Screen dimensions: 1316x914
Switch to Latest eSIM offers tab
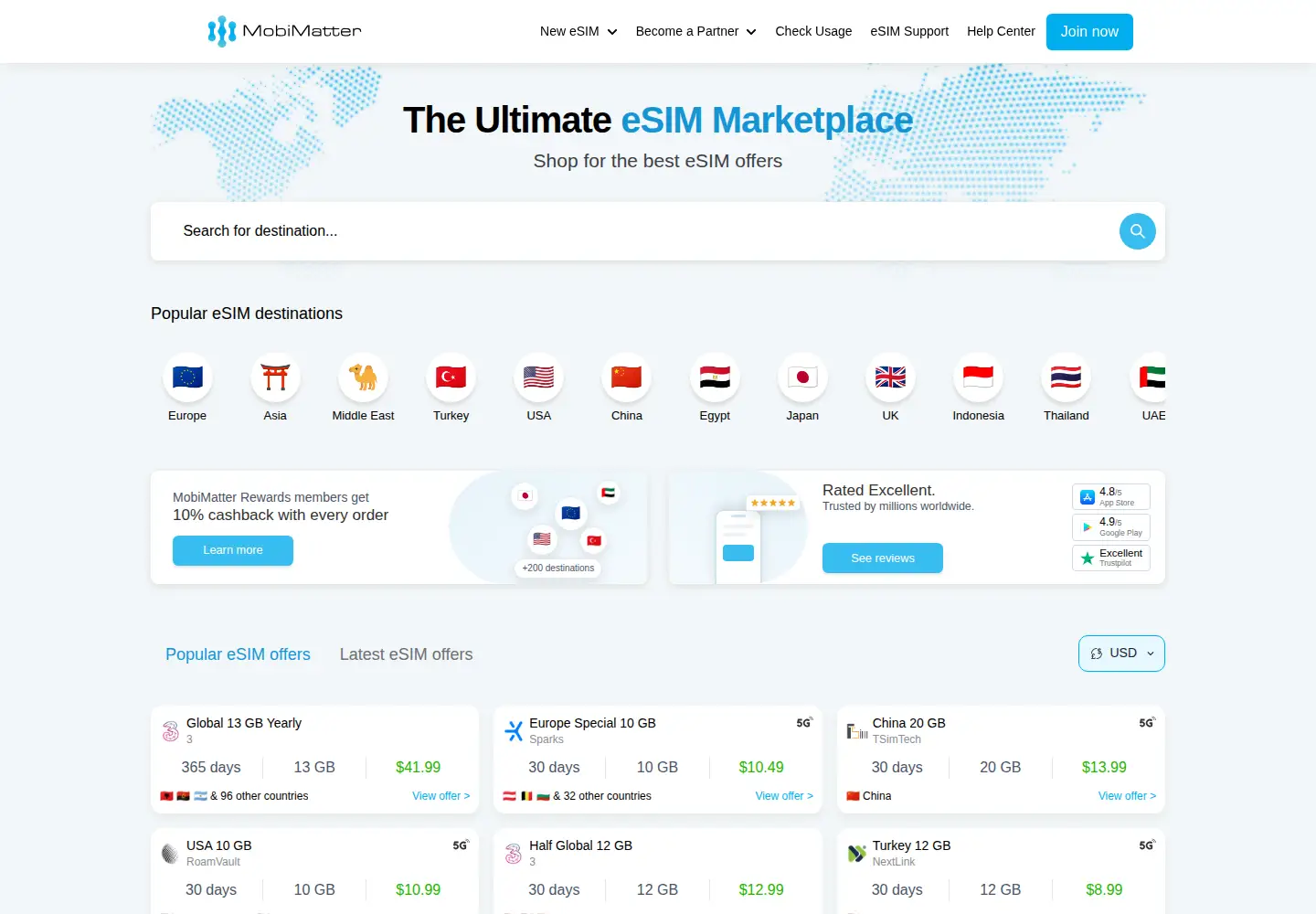(406, 654)
